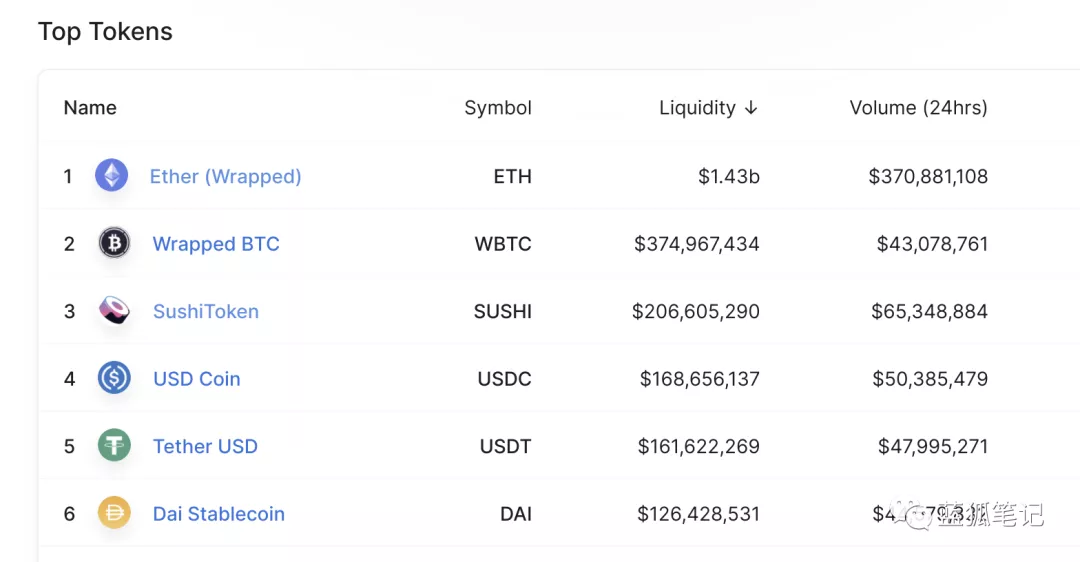Viewport: 1080px width, 562px height.
Task: Open the Wrapped BTC token page
Action: click(216, 244)
